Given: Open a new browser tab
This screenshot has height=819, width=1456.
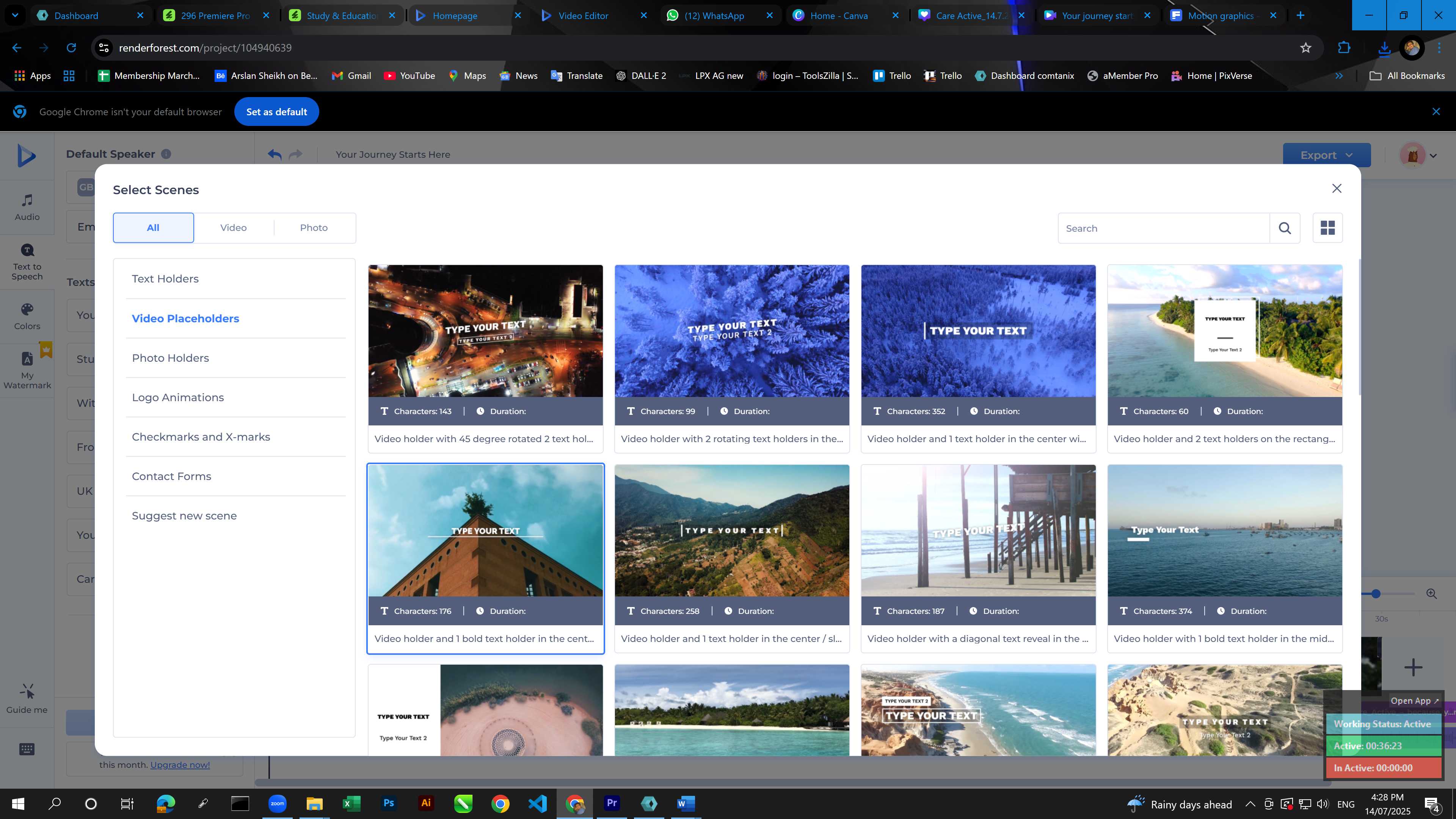Looking at the screenshot, I should click(x=1301, y=16).
